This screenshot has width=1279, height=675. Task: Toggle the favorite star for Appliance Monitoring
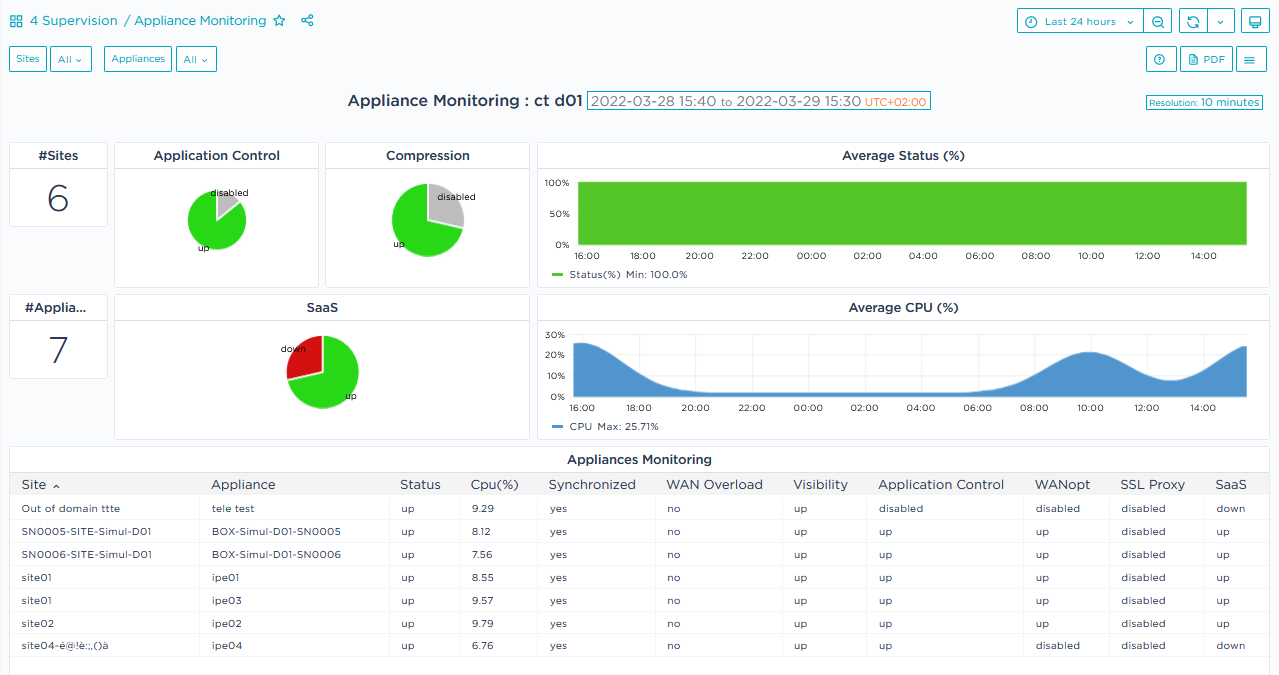click(280, 20)
